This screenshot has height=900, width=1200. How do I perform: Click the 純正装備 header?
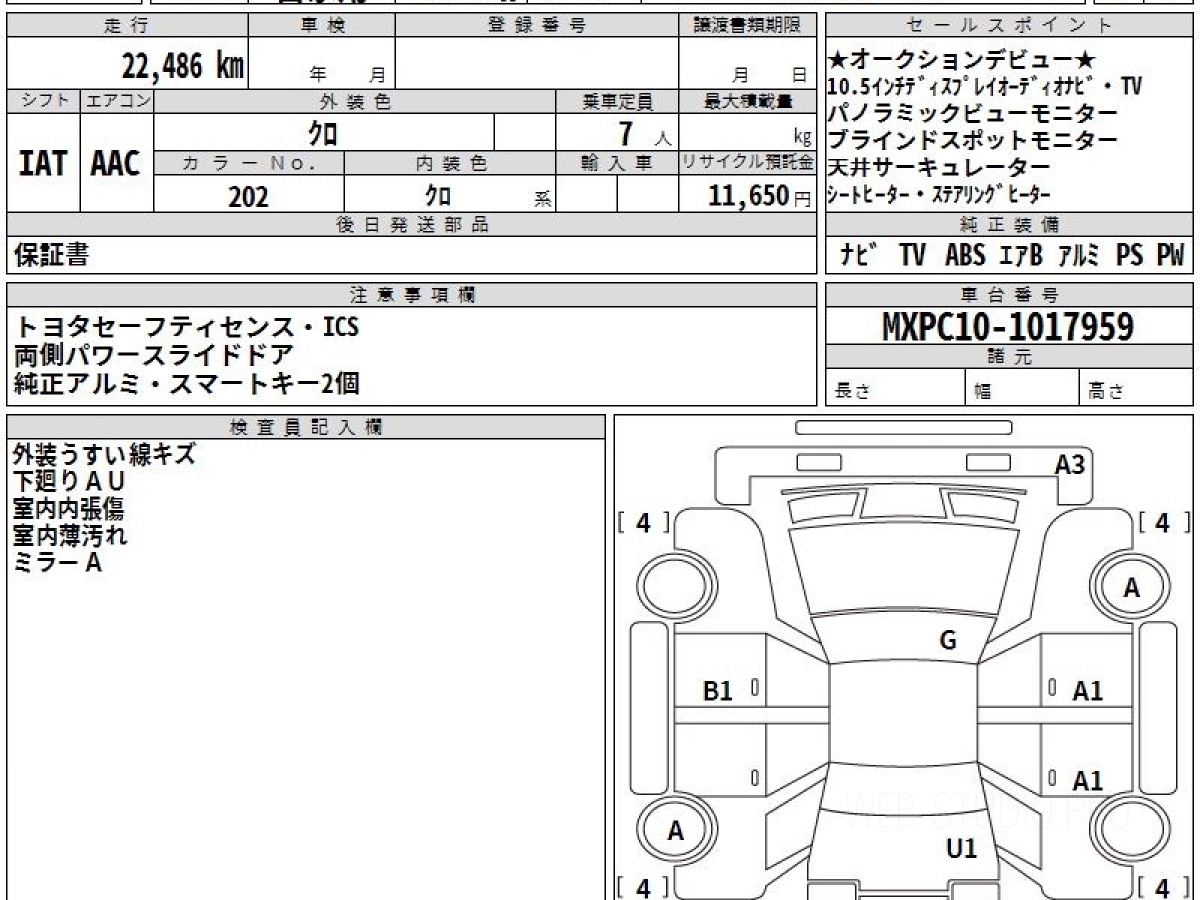[x=1010, y=225]
